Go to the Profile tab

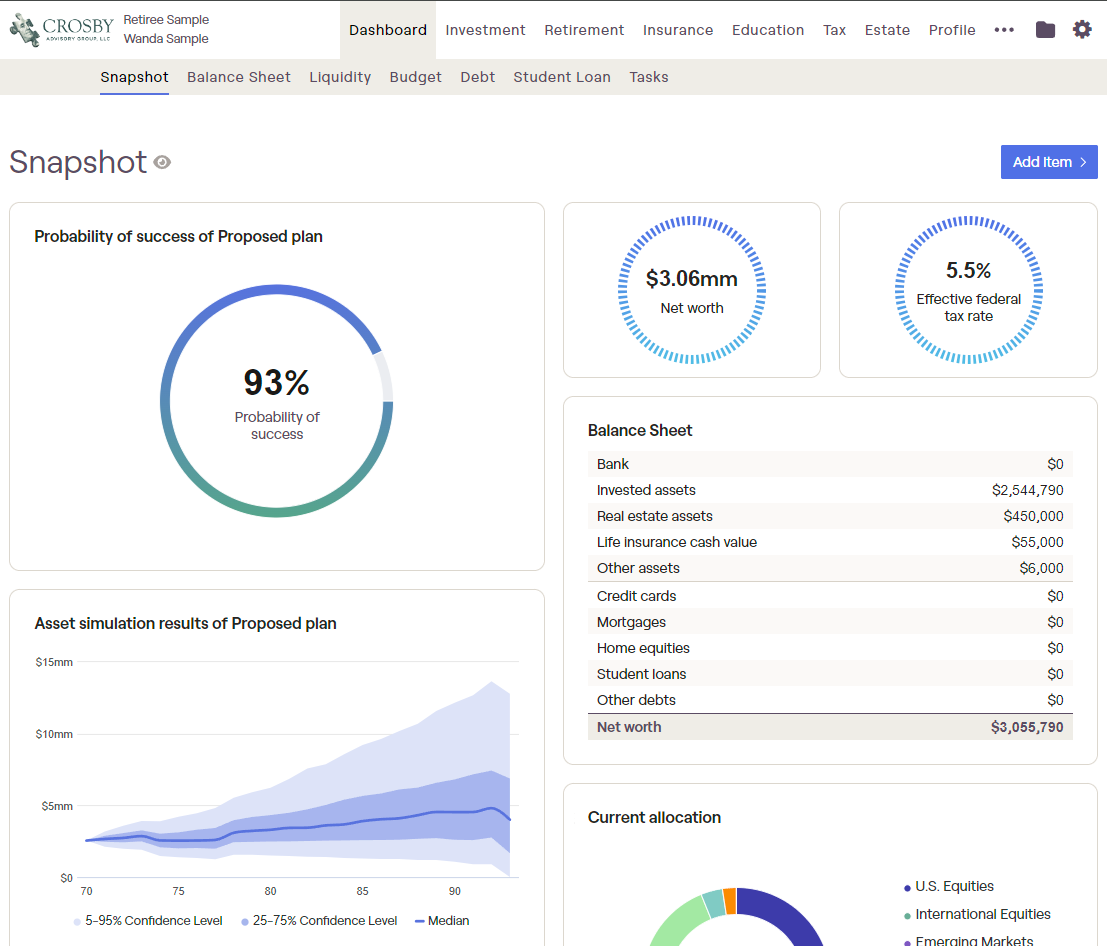click(952, 30)
